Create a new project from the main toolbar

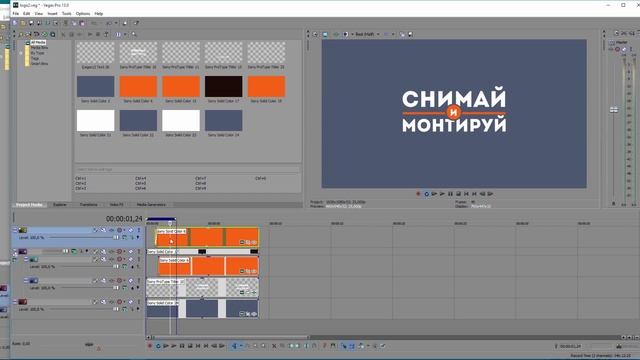15,23
